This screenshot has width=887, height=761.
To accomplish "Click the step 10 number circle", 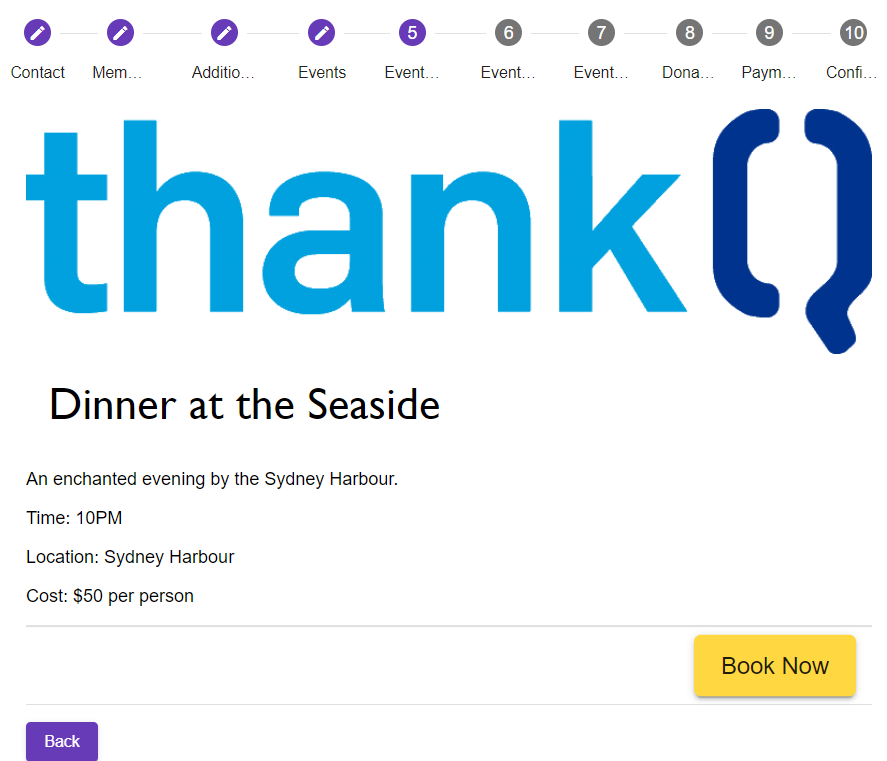I will pyautogui.click(x=853, y=33).
